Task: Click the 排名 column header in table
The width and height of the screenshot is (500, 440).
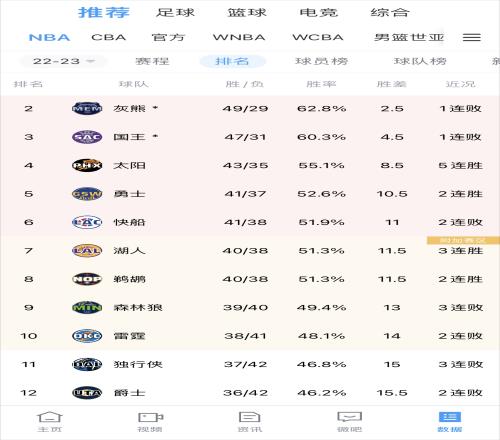Action: 28,84
